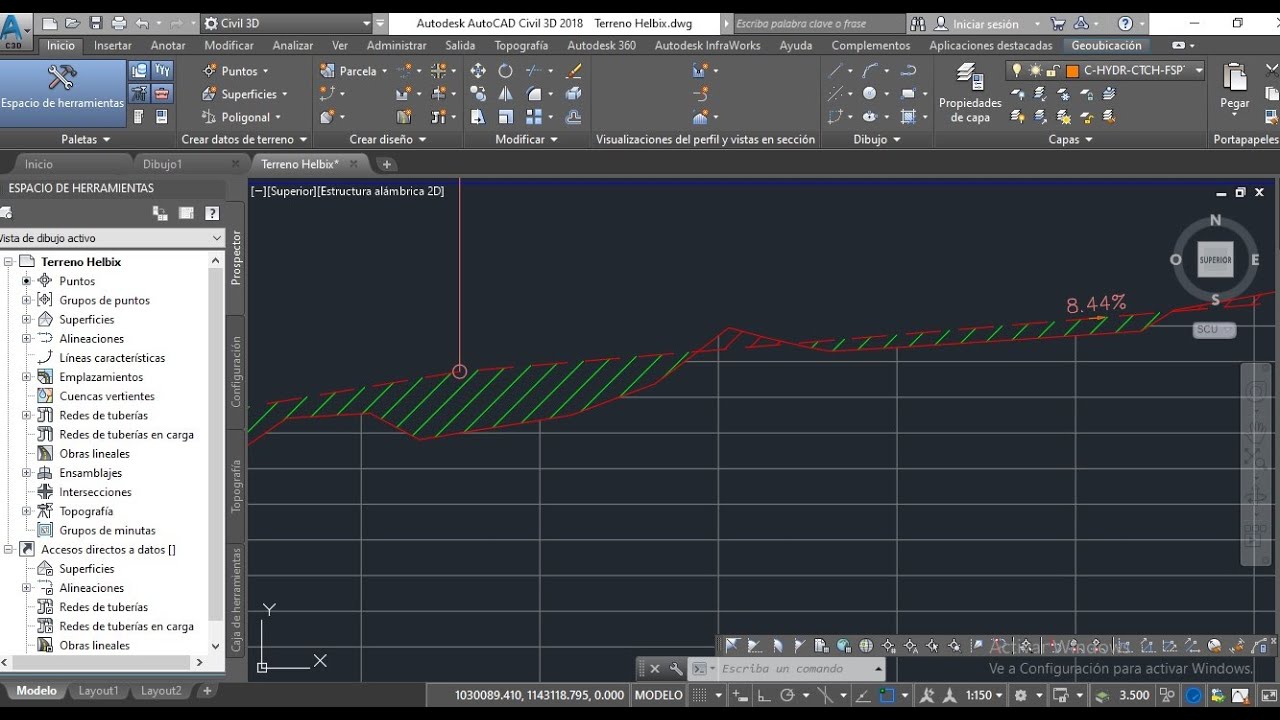Screen dimensions: 1280x720
Task: Toggle layer on/off lightbulb in layer dropdown
Action: click(x=1017, y=71)
